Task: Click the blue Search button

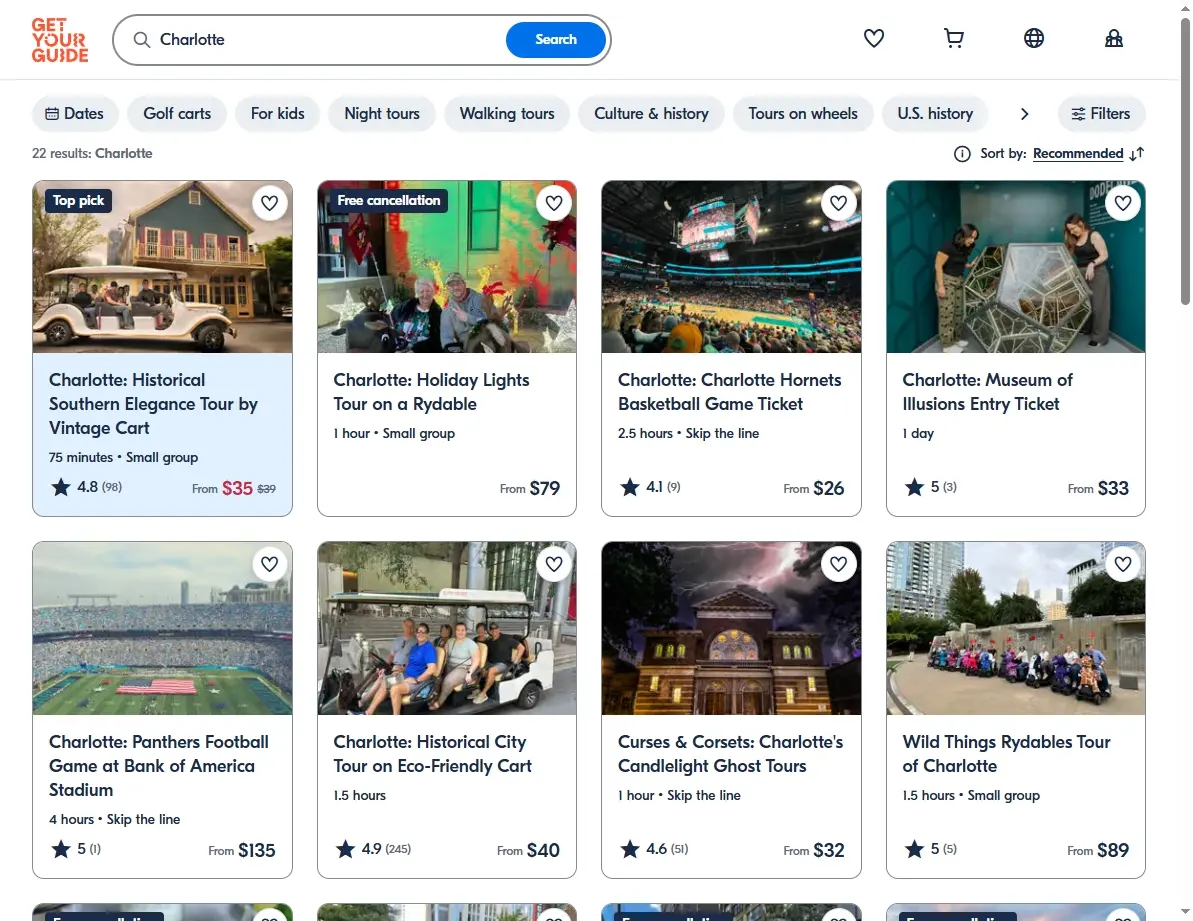Action: pyautogui.click(x=555, y=40)
